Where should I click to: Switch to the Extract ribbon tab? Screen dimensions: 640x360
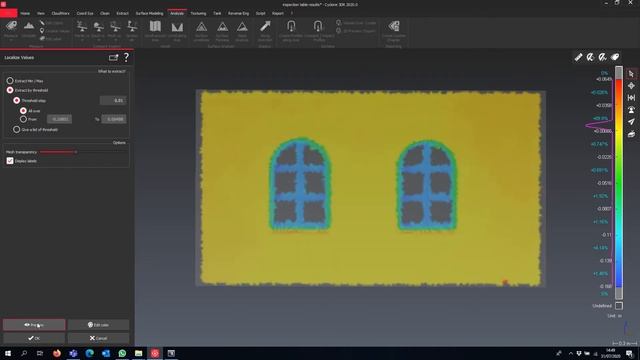point(122,13)
